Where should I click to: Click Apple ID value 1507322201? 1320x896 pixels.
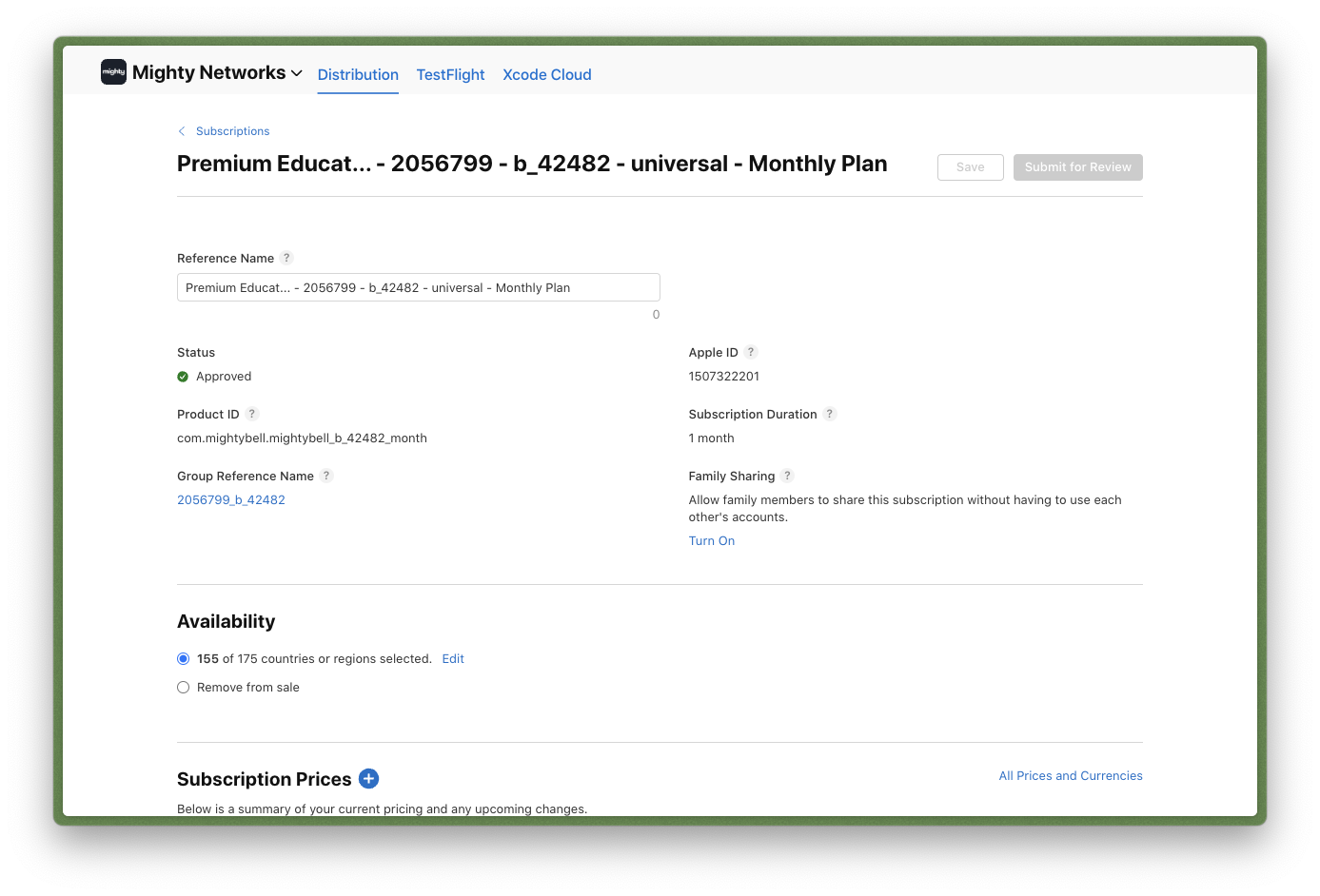coord(724,376)
